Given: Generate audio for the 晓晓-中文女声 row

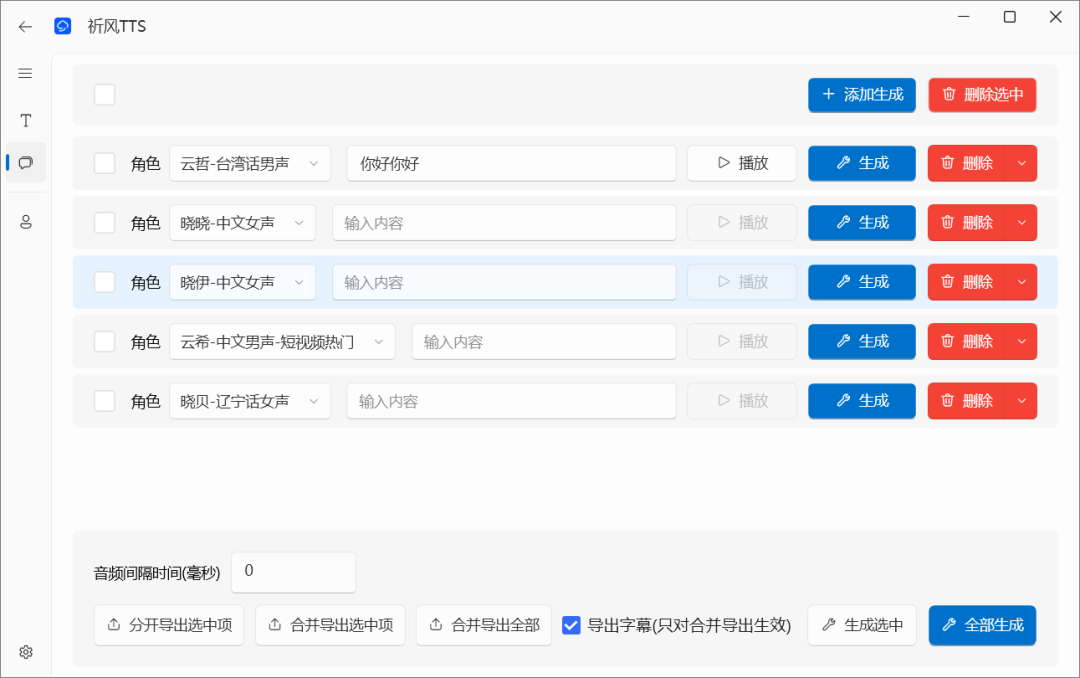Looking at the screenshot, I should tap(862, 223).
